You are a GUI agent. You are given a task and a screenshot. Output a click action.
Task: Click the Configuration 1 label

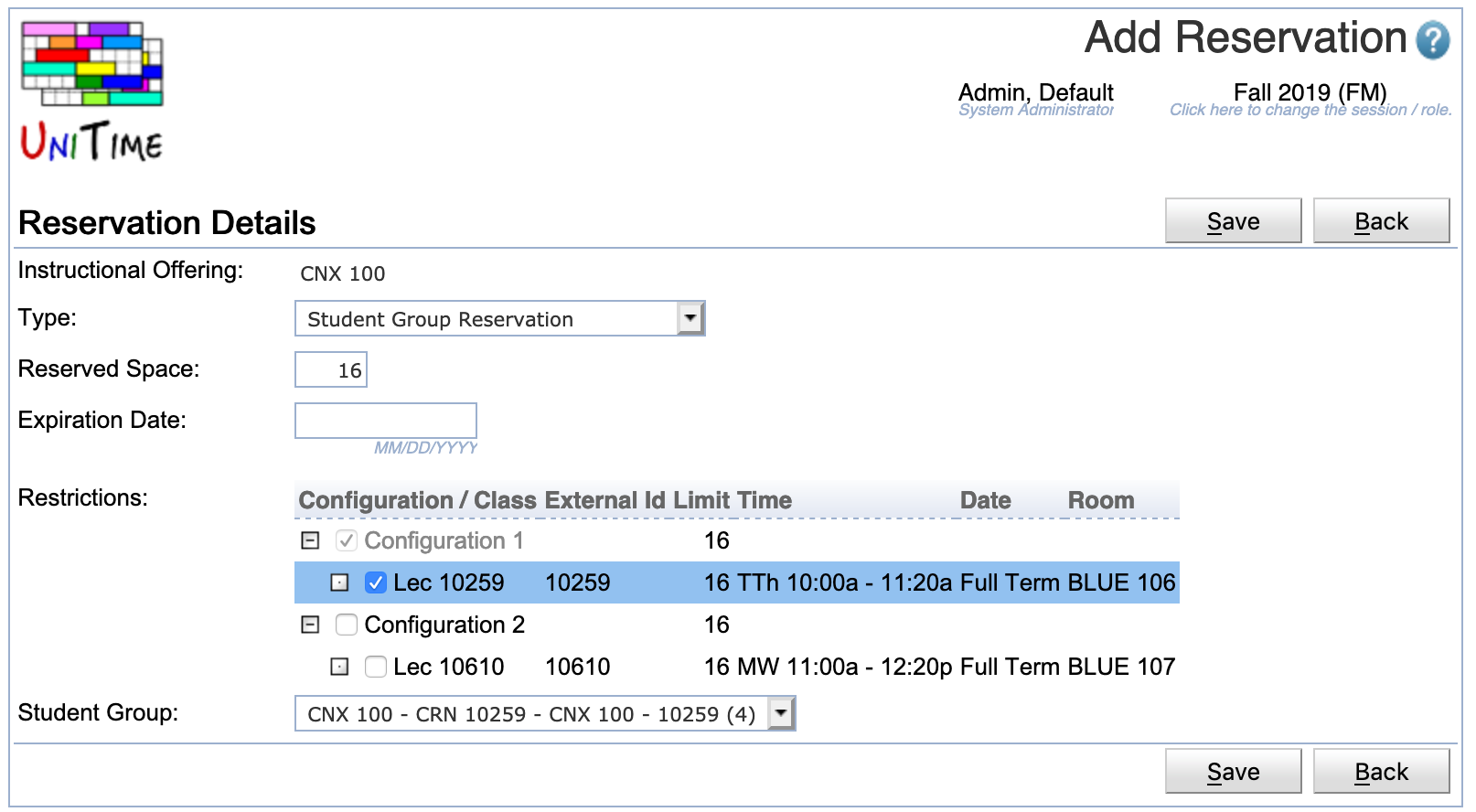coord(444,540)
